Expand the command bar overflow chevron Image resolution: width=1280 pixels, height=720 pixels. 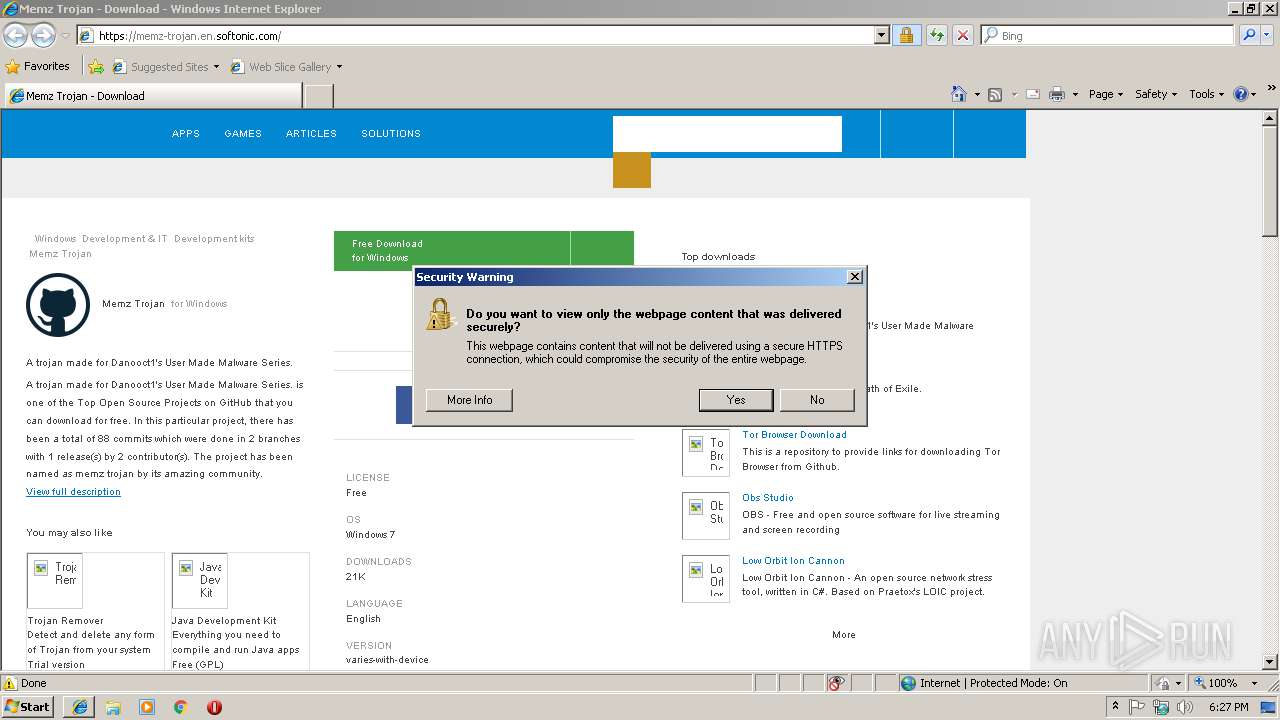click(x=1271, y=89)
